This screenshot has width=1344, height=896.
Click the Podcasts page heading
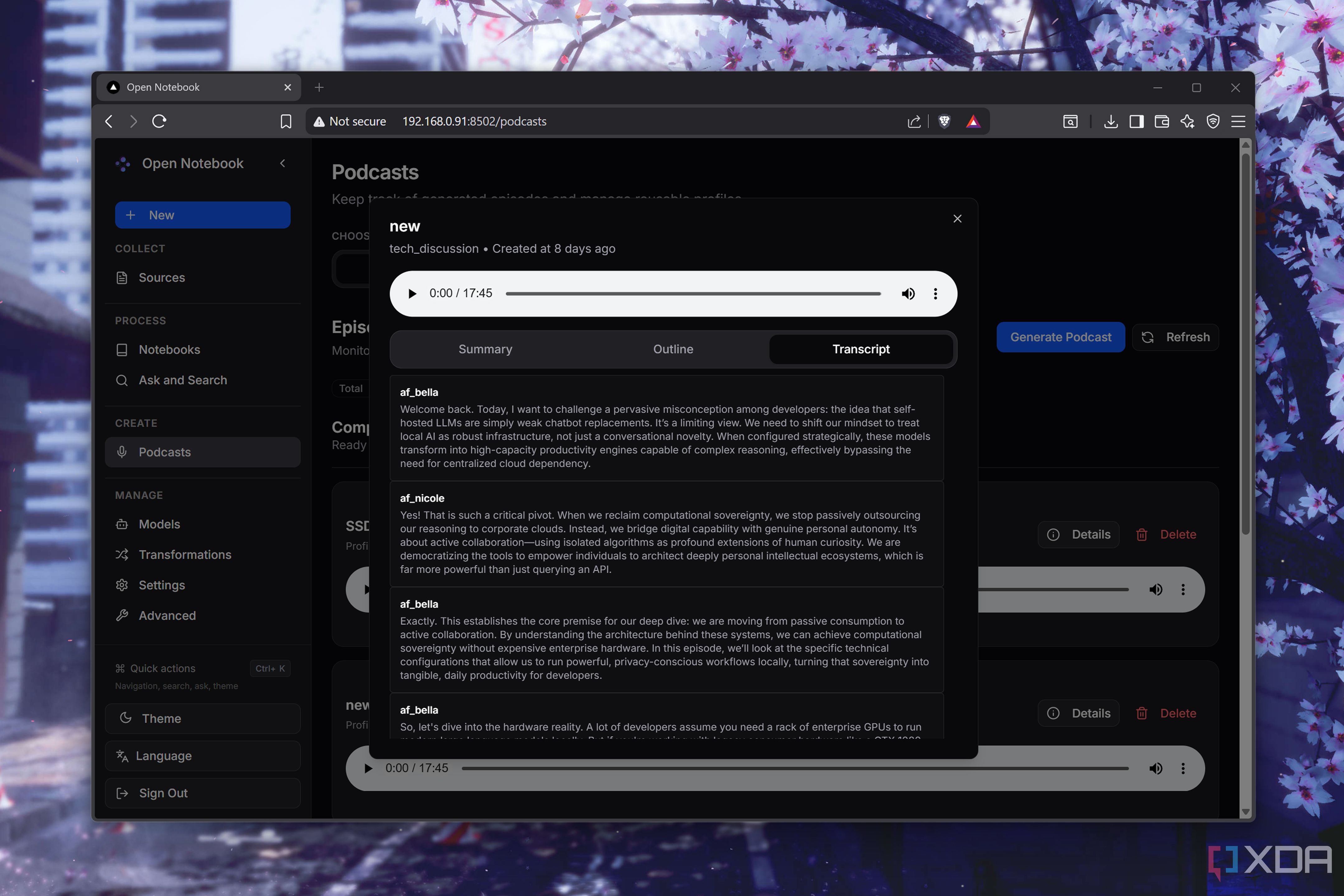tap(376, 172)
